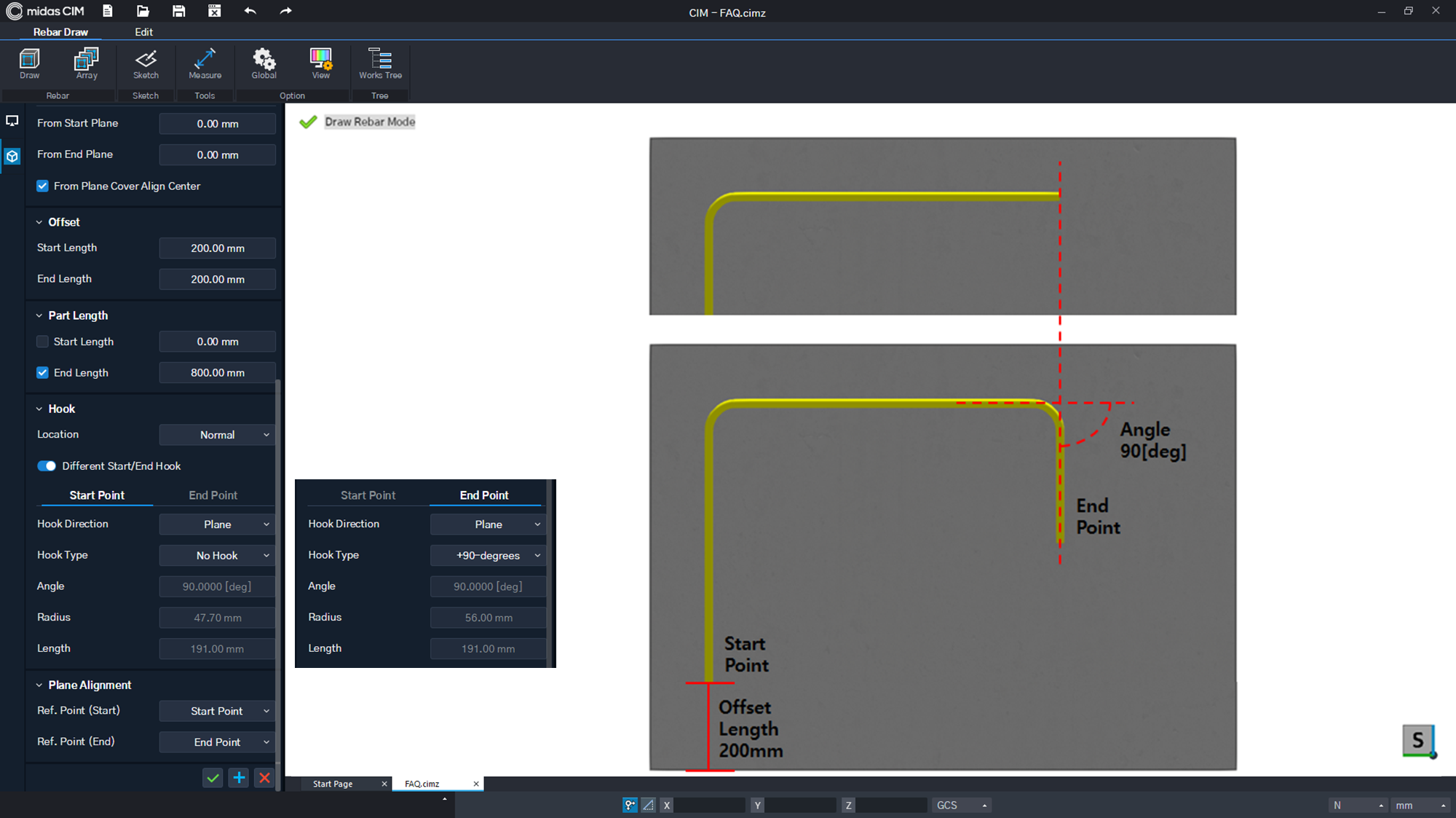Switch to Start Page document tab
1456x818 pixels.
(333, 784)
